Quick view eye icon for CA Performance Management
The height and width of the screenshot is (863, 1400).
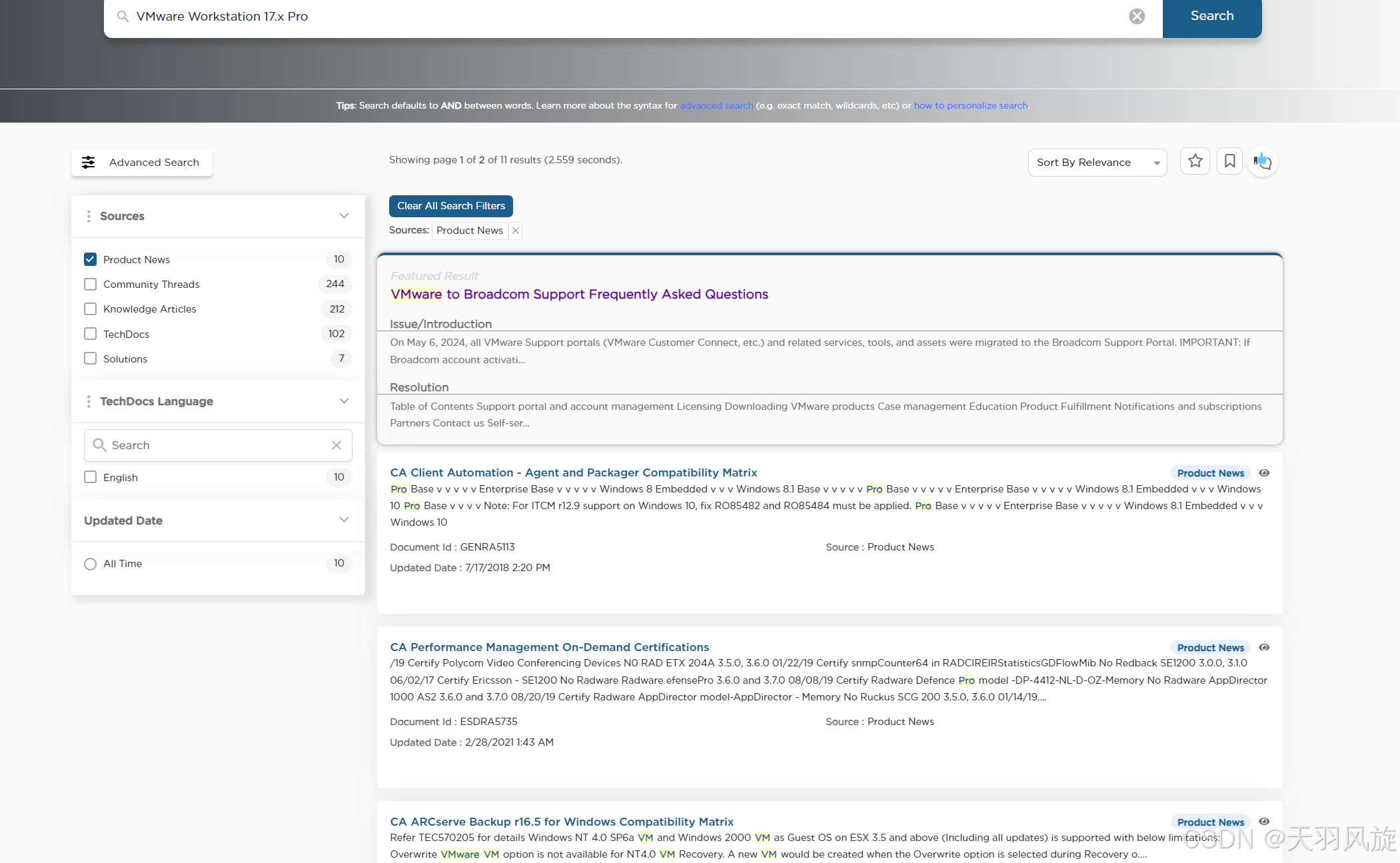coord(1264,648)
